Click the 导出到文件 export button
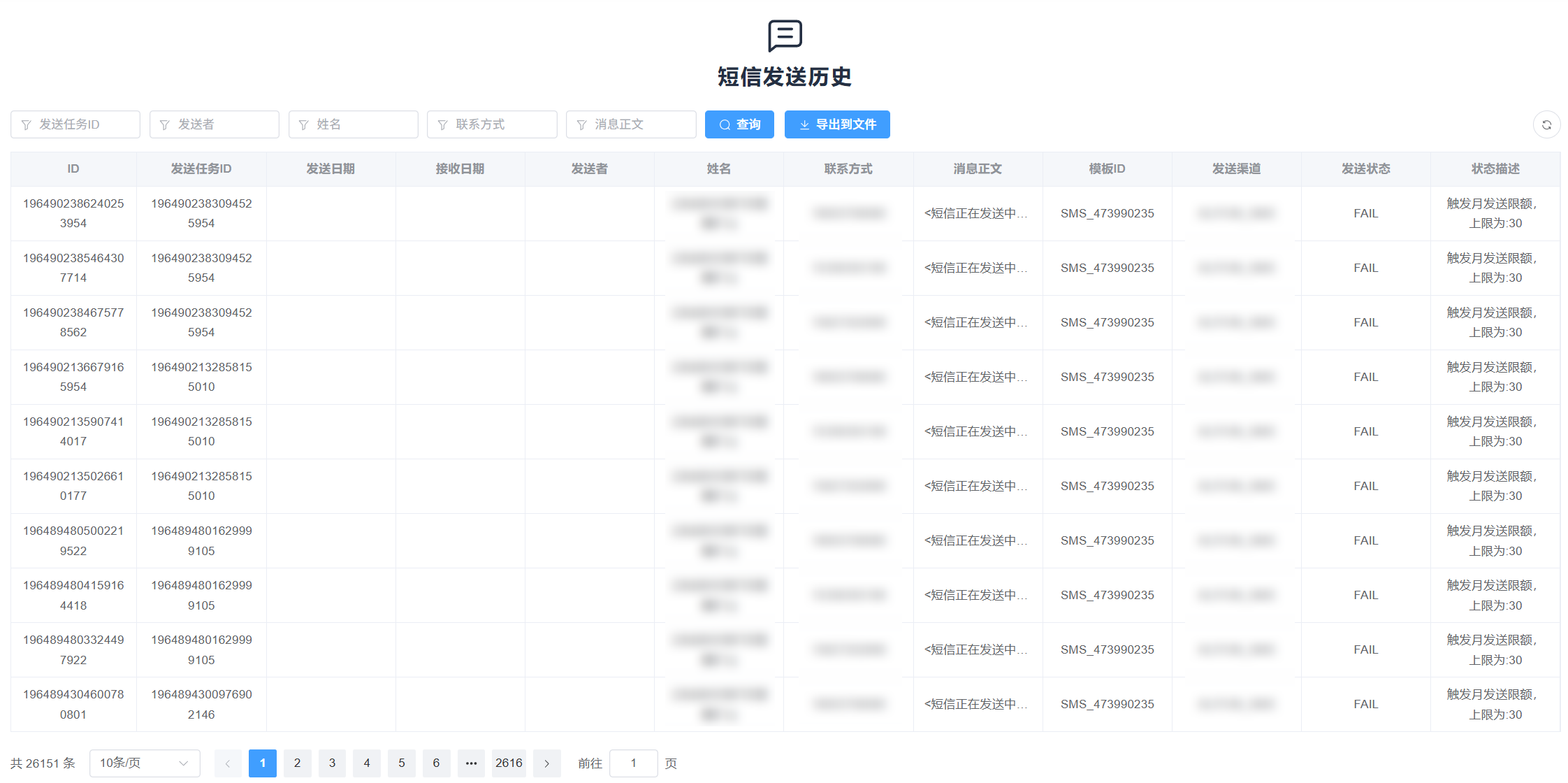Image resolution: width=1568 pixels, height=783 pixels. (836, 124)
